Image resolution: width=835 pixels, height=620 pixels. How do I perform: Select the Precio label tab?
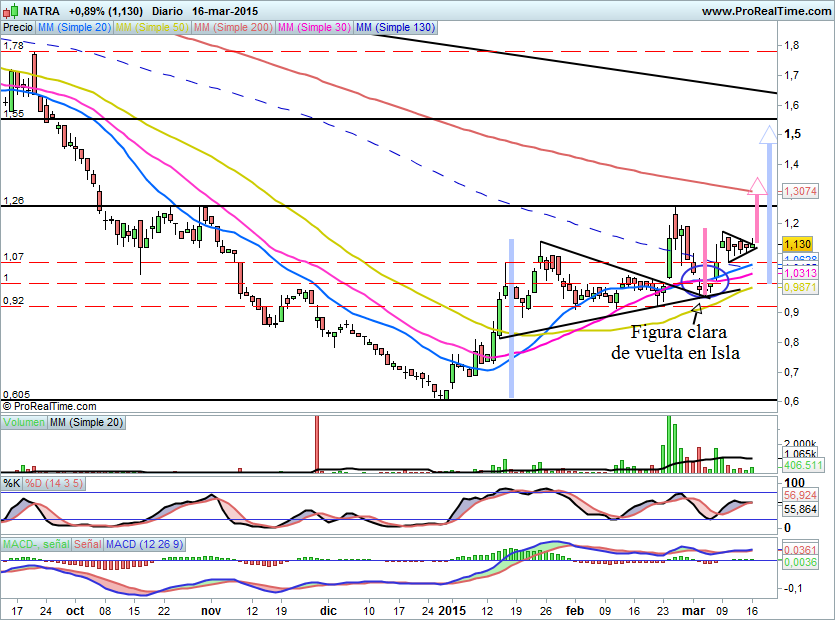tap(18, 27)
